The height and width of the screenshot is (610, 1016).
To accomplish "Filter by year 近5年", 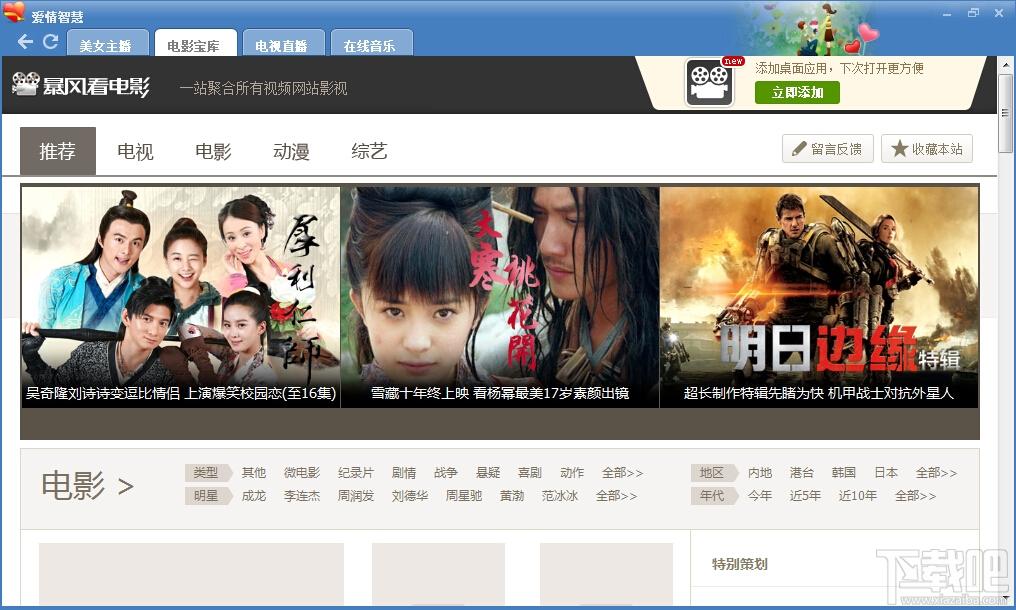I will [805, 496].
